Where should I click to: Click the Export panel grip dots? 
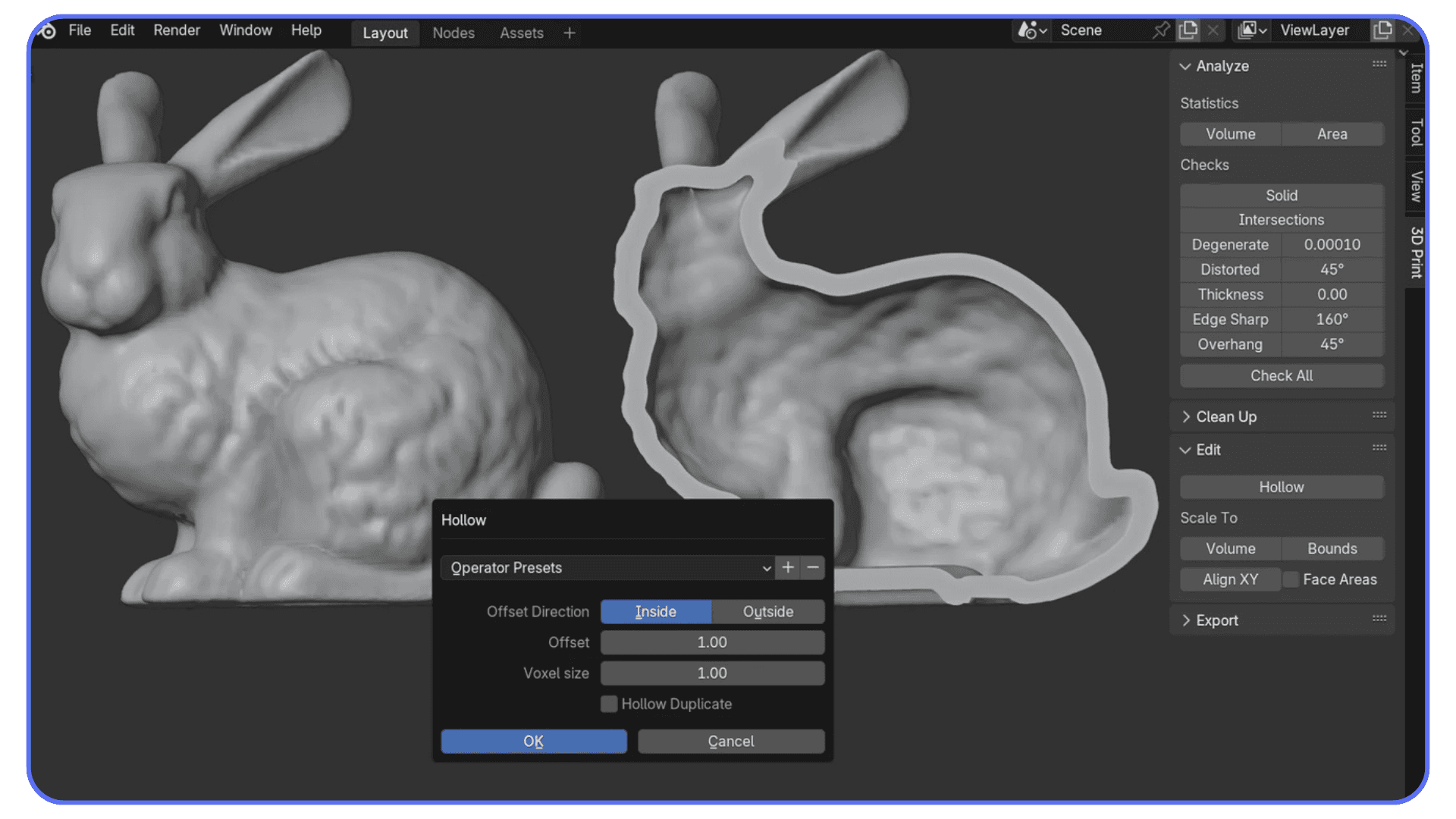1379,619
